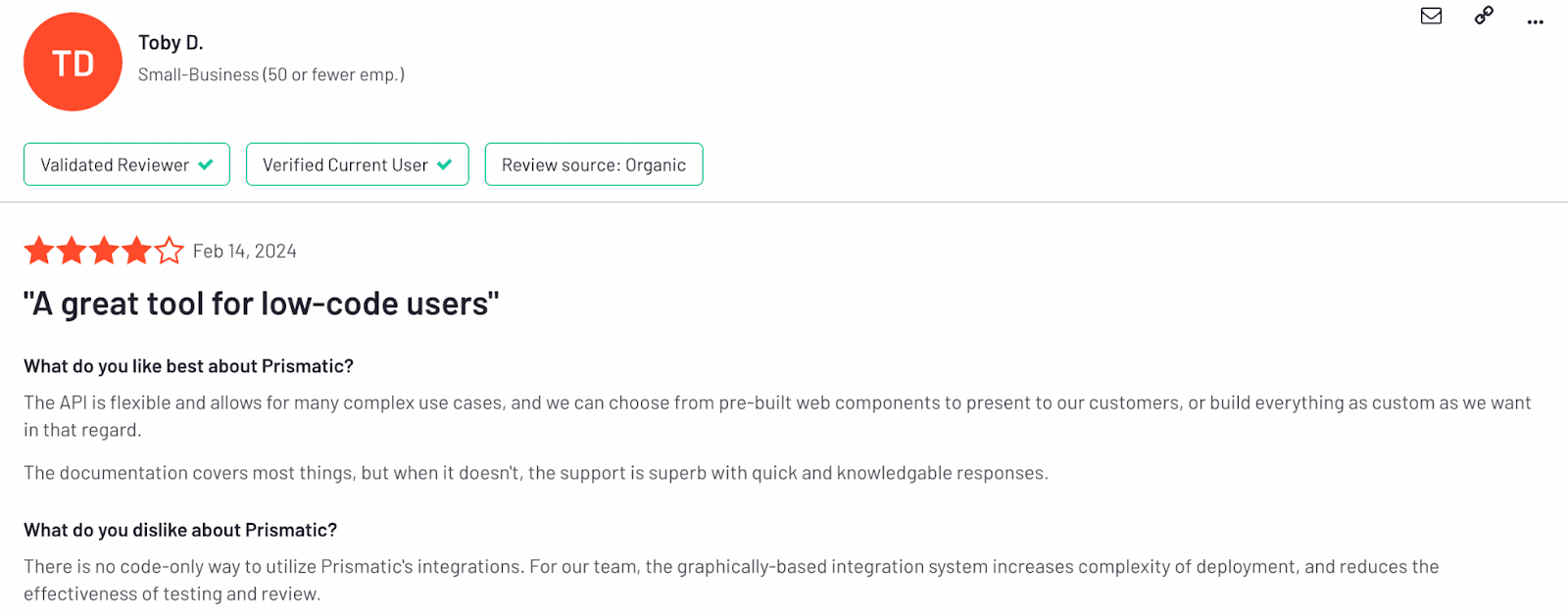Image resolution: width=1568 pixels, height=613 pixels.
Task: Click the envelope email icon
Action: coord(1431,16)
